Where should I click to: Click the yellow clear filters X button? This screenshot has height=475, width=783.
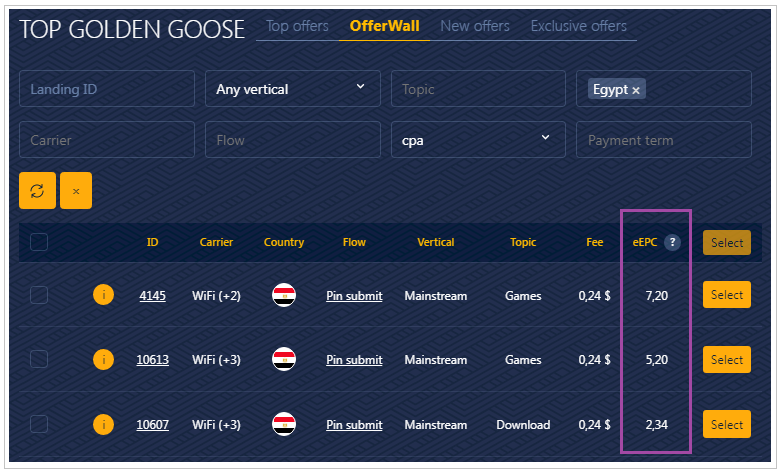76,191
